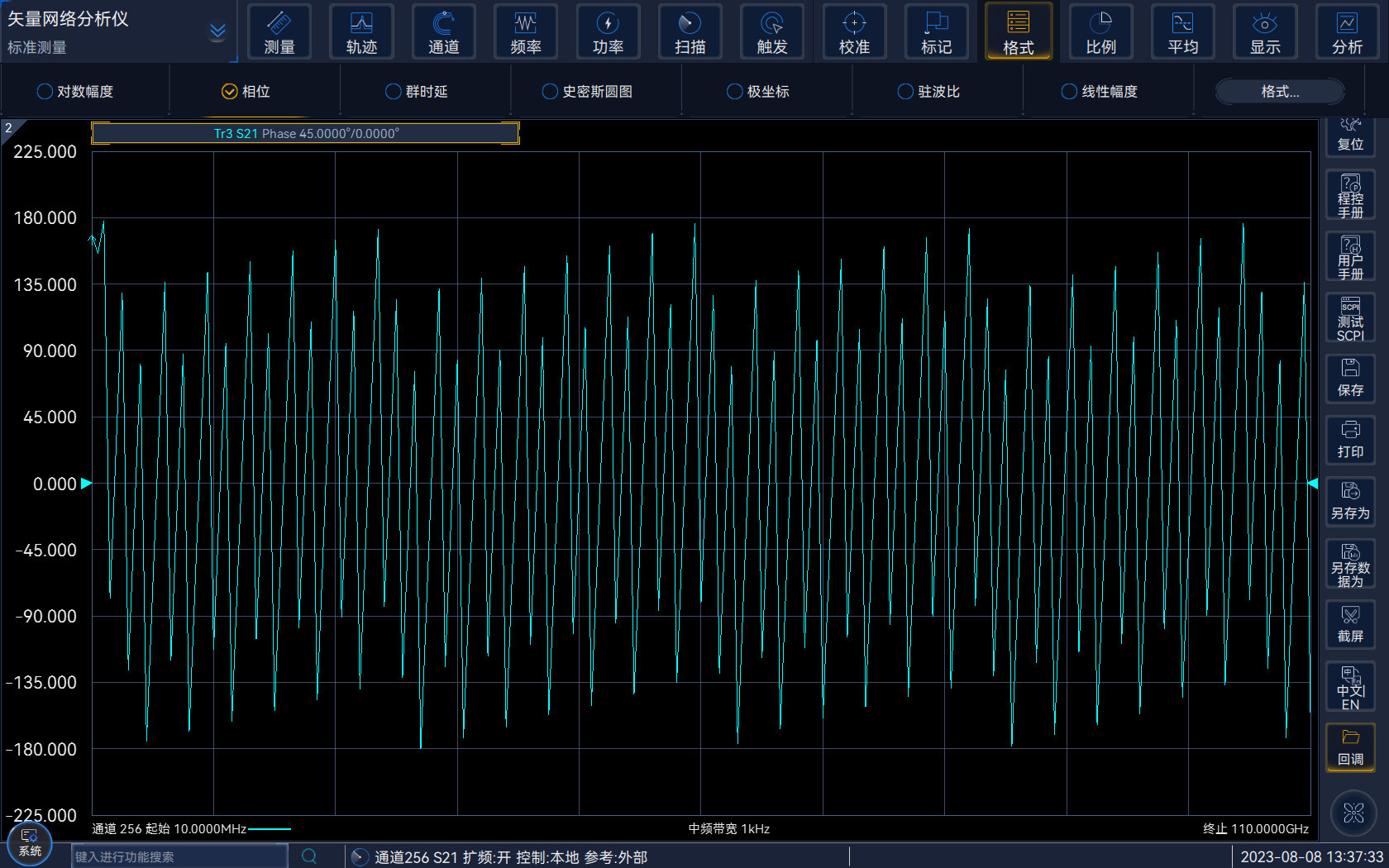Click the reference level marker at 0.000

[x=86, y=484]
